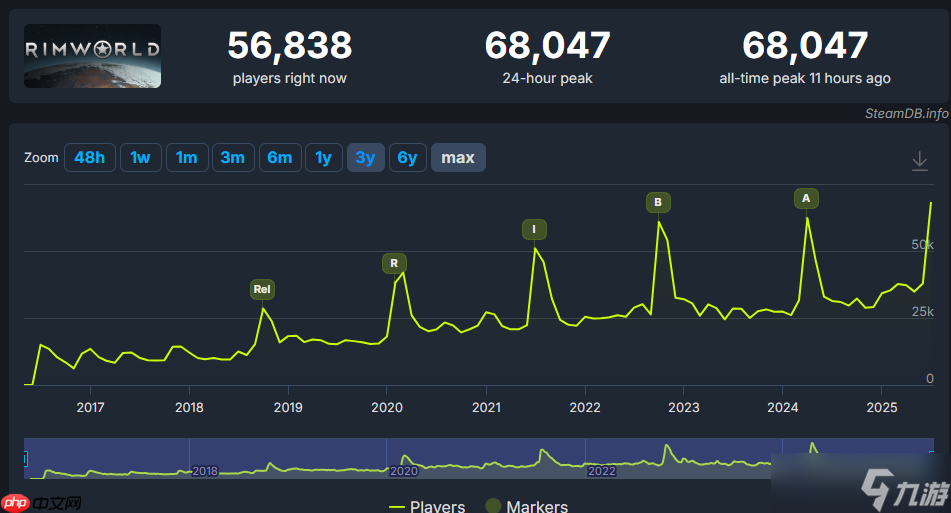The height and width of the screenshot is (513, 951).
Task: Click the 24-hour peak label
Action: pos(547,78)
